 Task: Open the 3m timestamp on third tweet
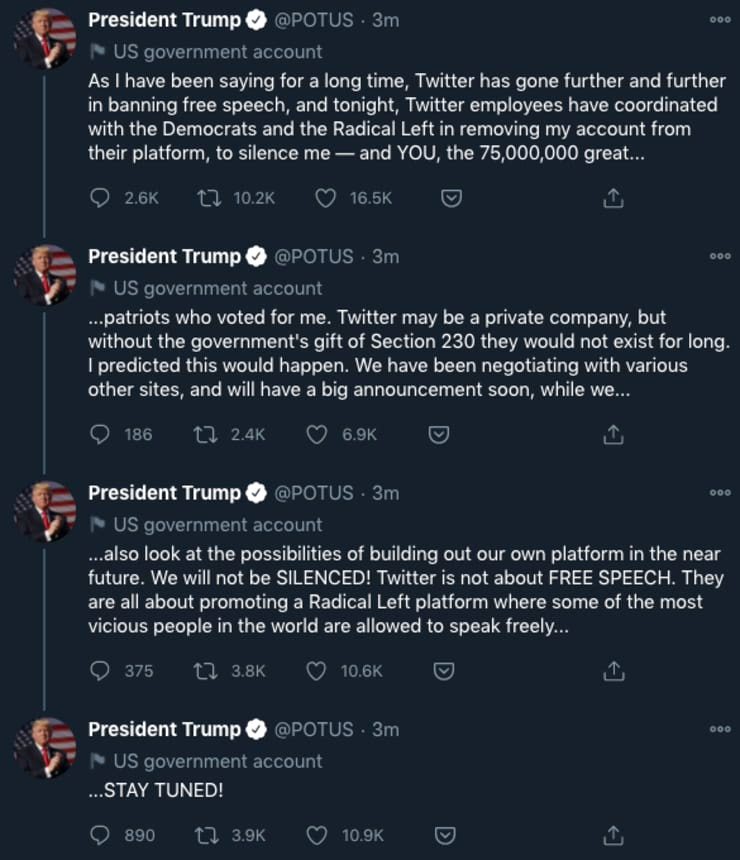(x=386, y=493)
